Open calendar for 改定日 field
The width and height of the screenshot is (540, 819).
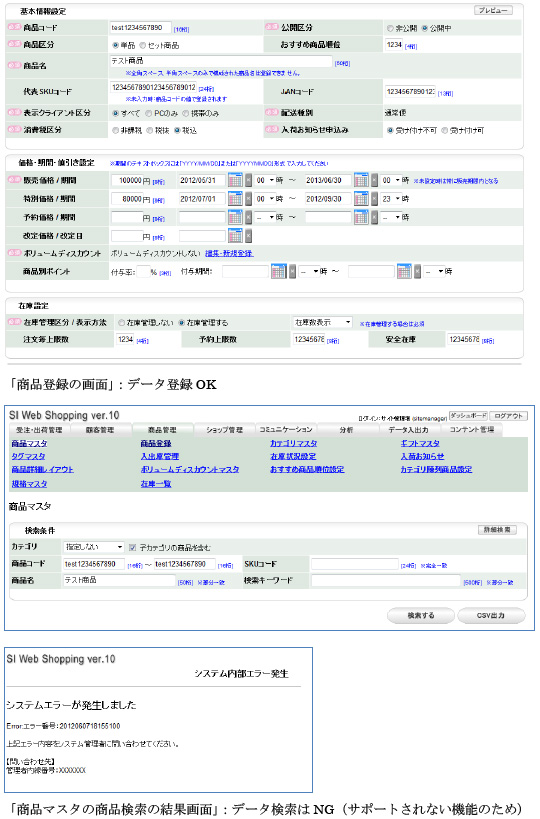tap(236, 236)
